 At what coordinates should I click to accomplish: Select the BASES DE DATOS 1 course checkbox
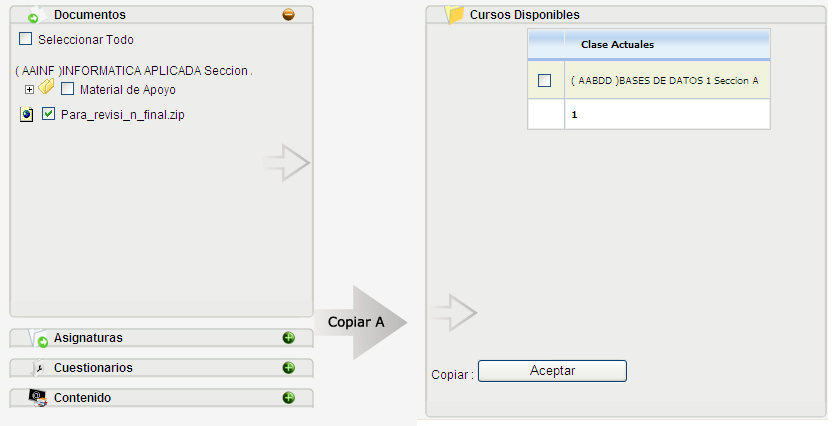coord(545,80)
